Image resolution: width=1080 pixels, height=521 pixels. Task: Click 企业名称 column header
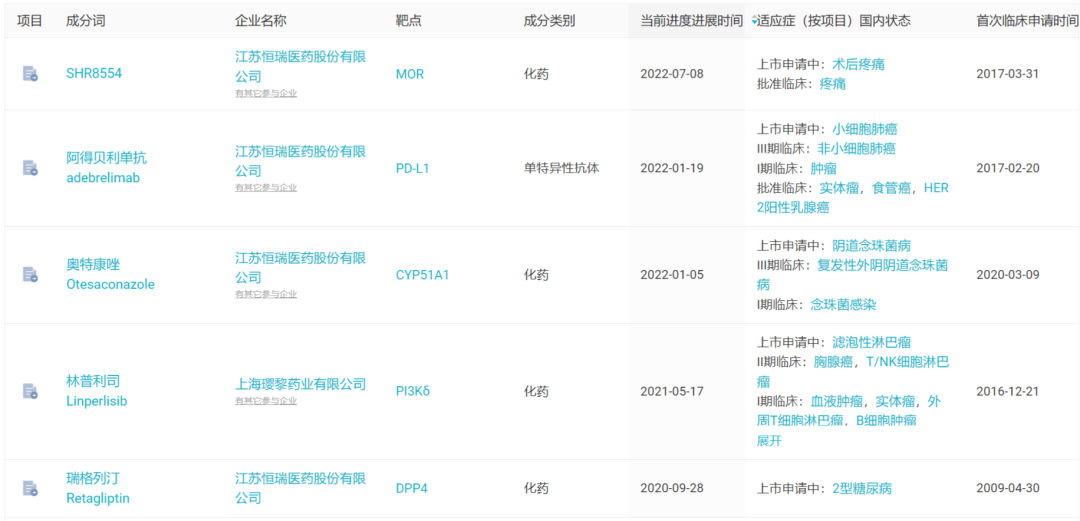260,21
